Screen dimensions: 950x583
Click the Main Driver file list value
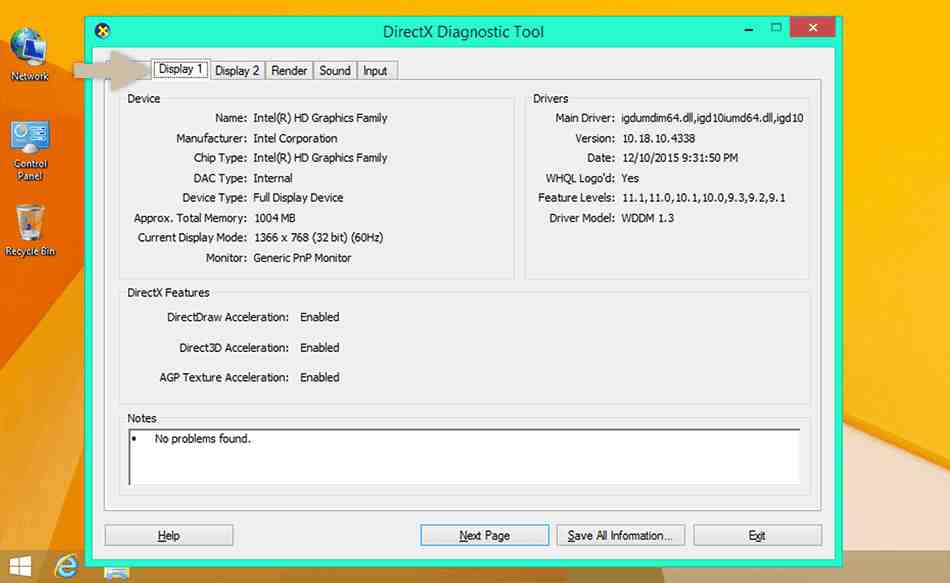713,118
